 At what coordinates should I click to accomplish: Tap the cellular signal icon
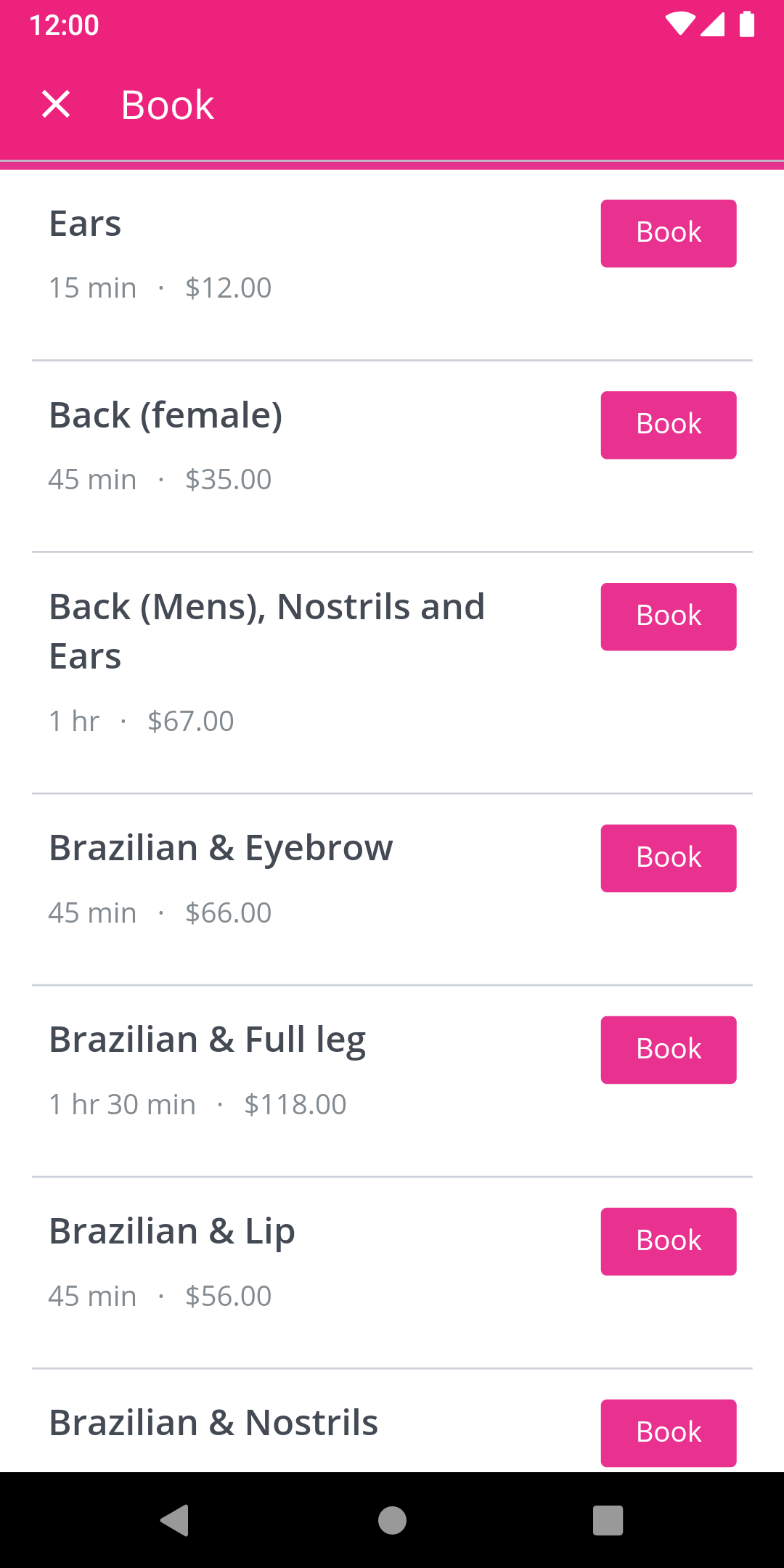pos(713,24)
